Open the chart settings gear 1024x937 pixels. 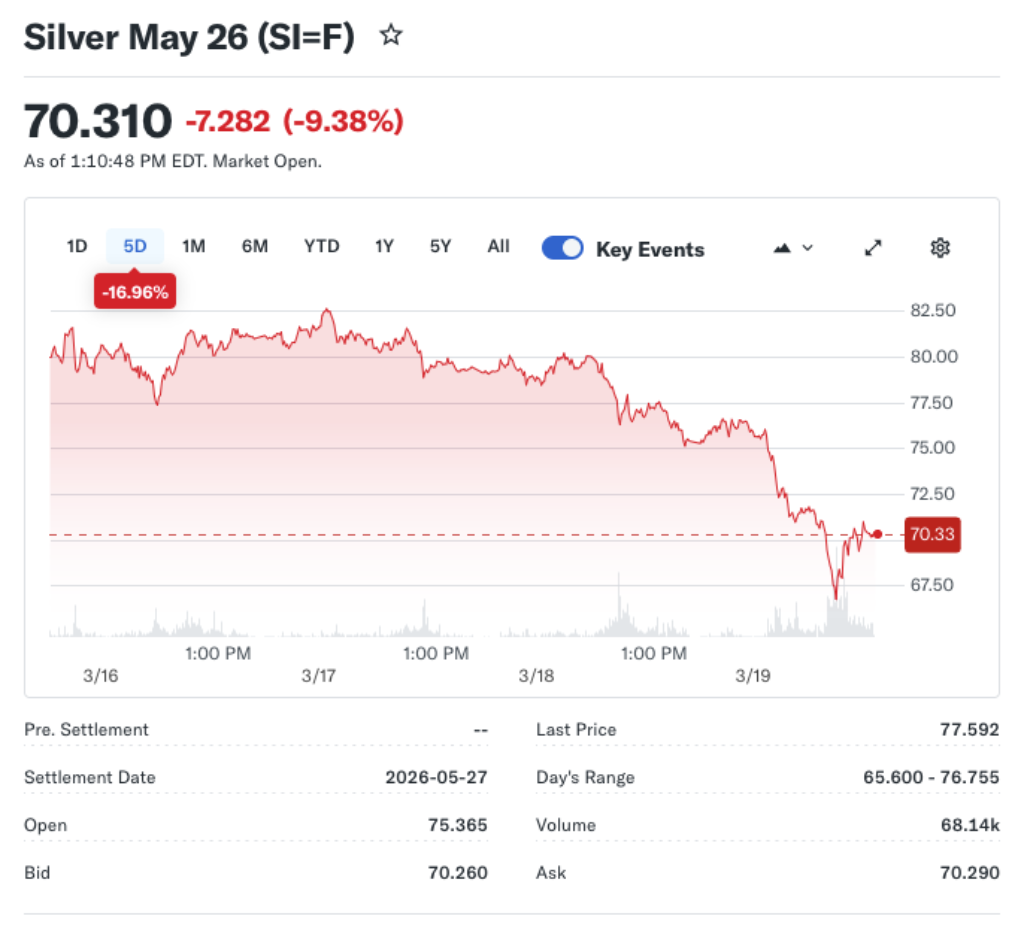click(940, 248)
